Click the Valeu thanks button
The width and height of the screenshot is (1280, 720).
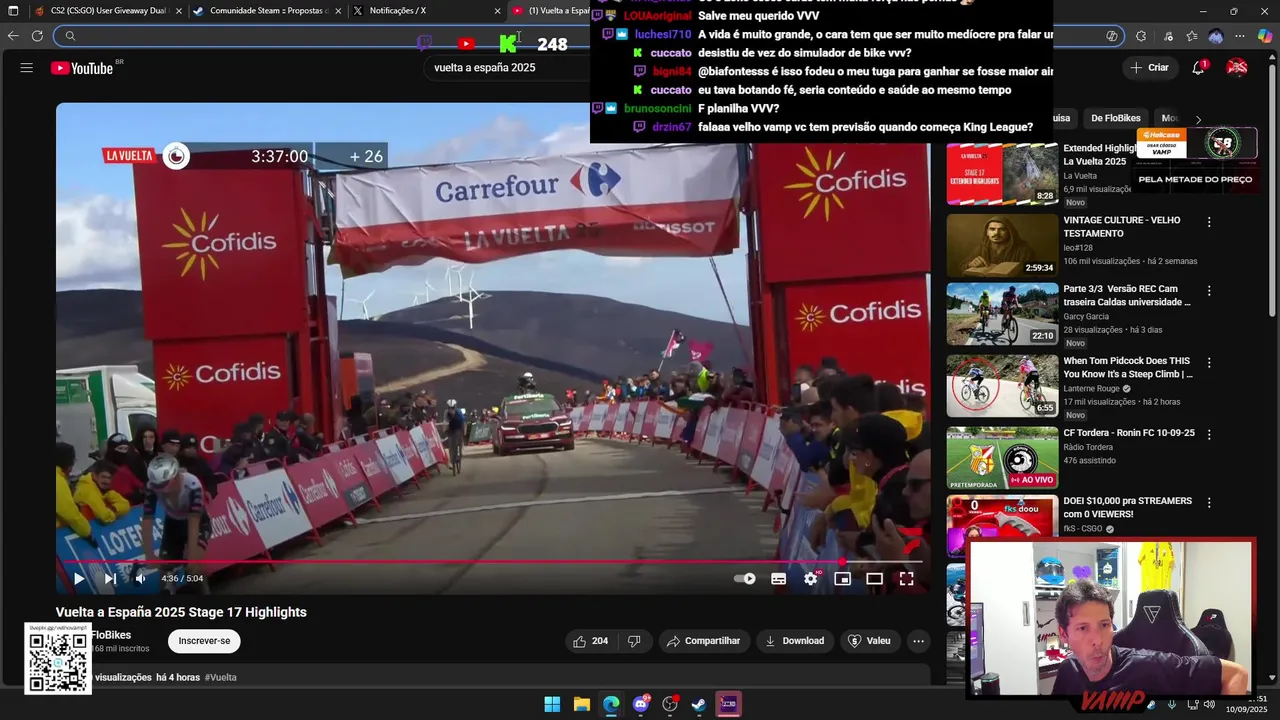[869, 641]
